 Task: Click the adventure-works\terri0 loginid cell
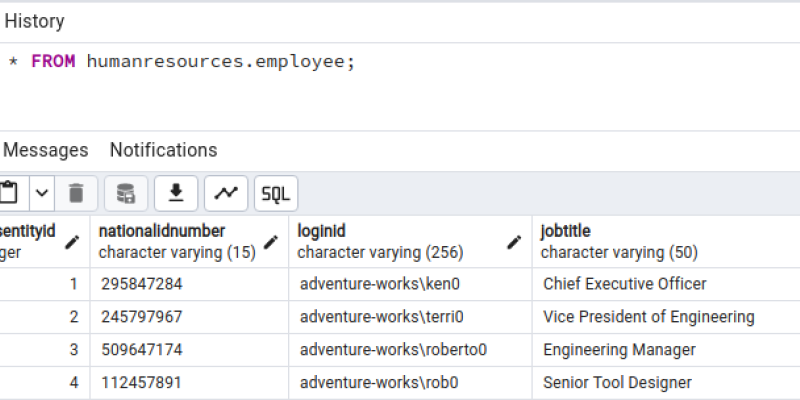[410, 317]
